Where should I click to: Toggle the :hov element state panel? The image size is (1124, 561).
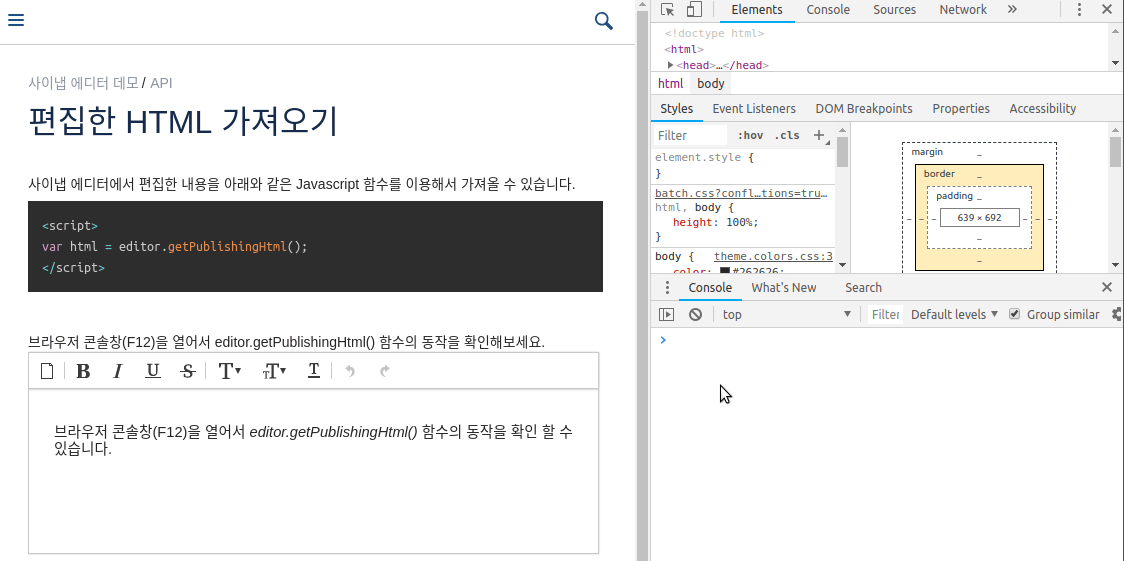point(750,135)
